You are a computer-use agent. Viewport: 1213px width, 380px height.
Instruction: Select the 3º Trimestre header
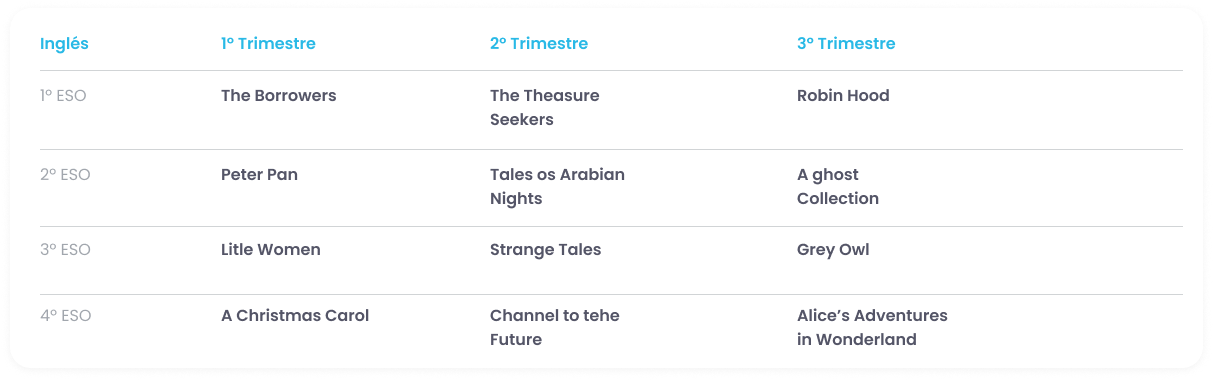coord(846,44)
